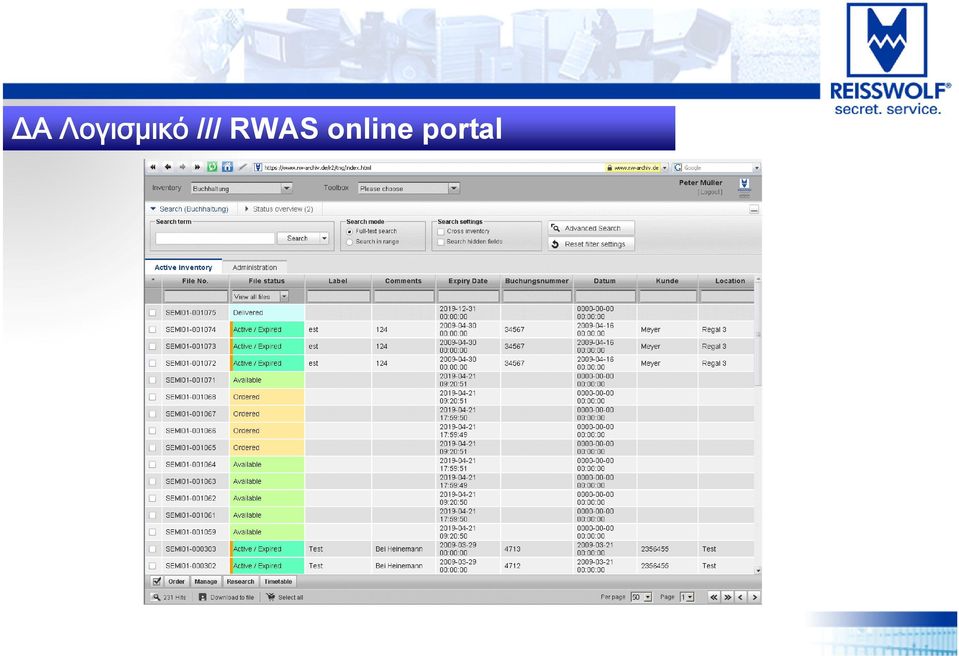Screen dimensions: 959x656
Task: Click the browser fast-forward (double right arrow) icon
Action: click(x=197, y=167)
